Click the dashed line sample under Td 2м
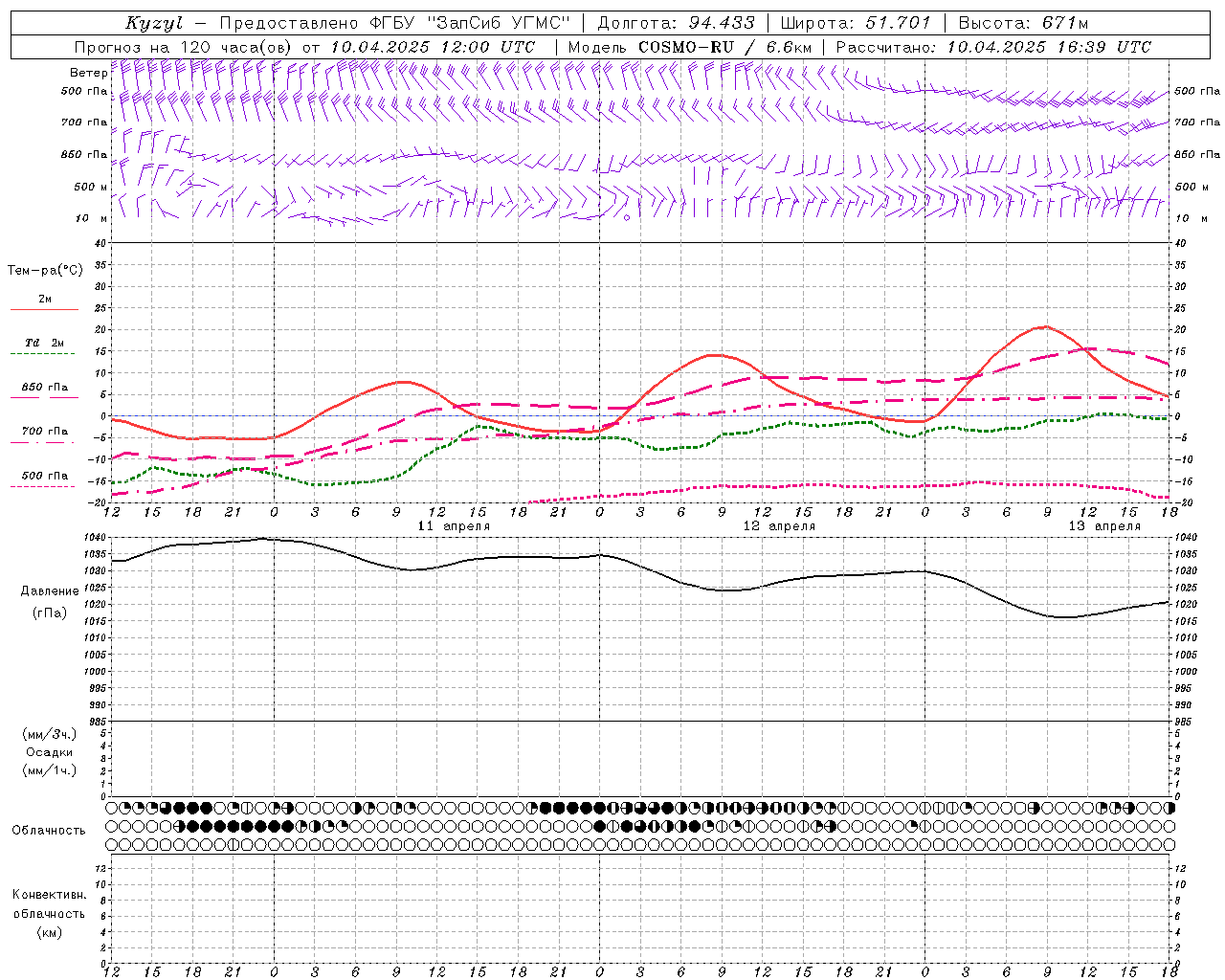 43,354
